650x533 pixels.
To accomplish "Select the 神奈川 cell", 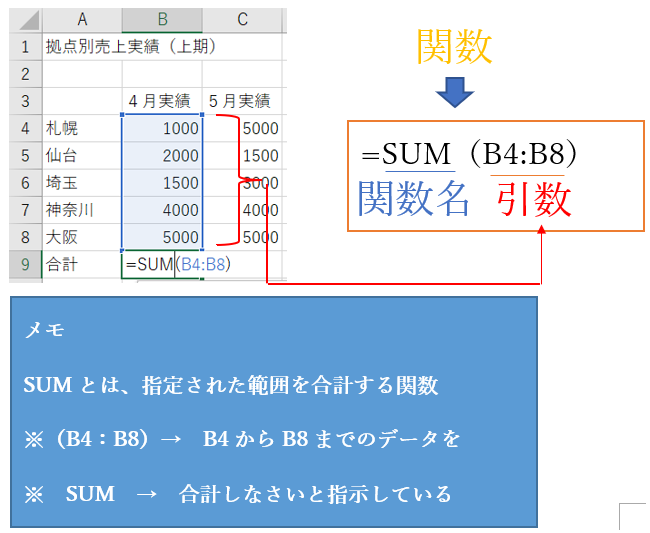I will tap(81, 210).
